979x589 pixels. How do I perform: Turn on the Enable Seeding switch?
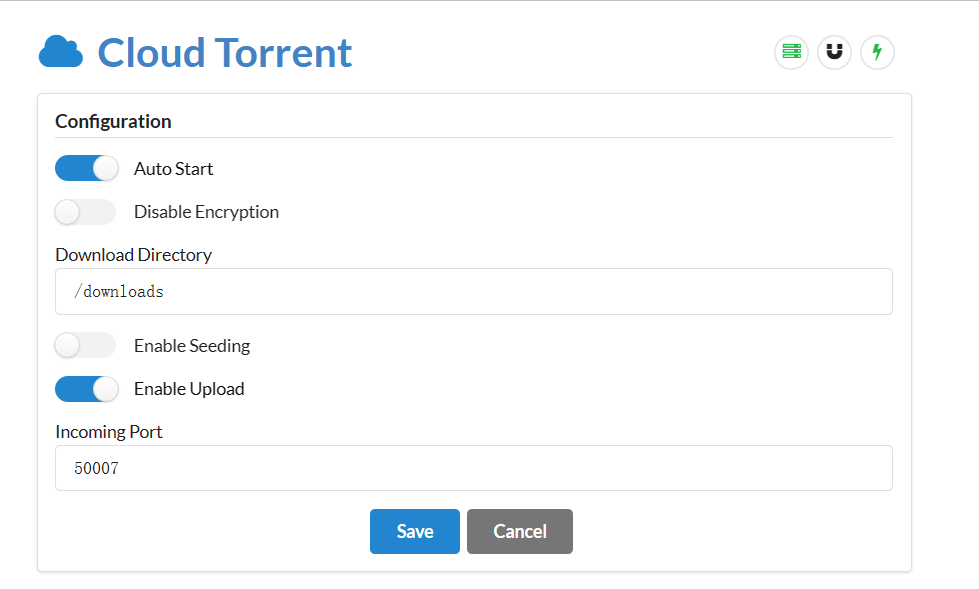tap(86, 346)
